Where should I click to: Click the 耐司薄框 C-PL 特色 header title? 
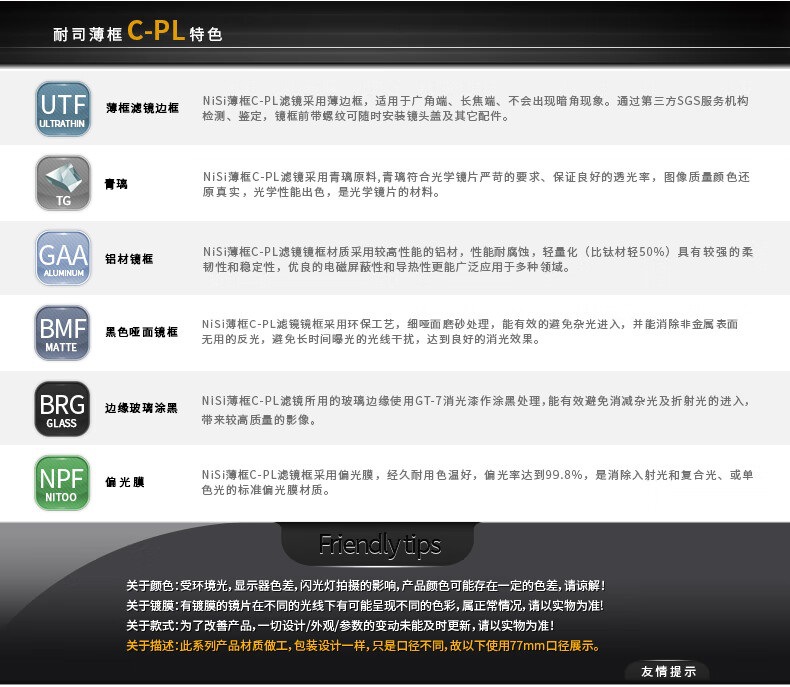point(138,31)
